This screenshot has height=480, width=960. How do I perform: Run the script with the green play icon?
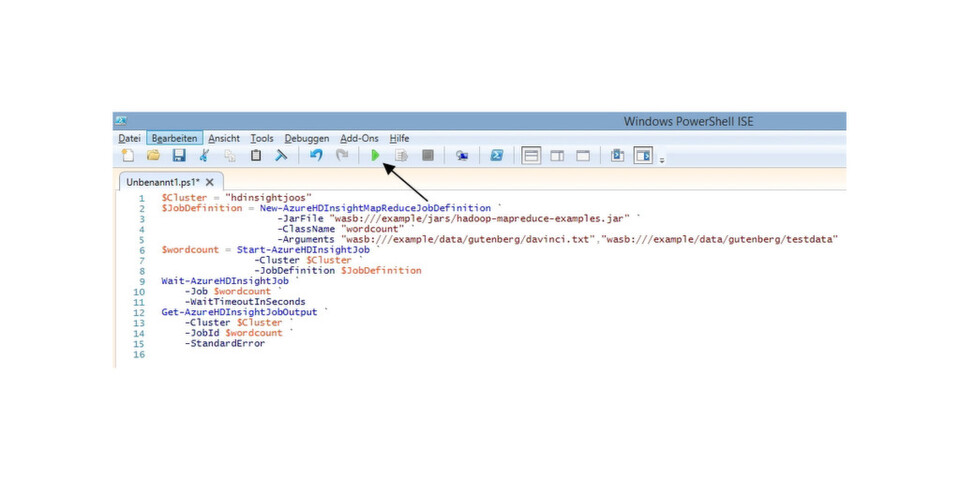coord(375,156)
